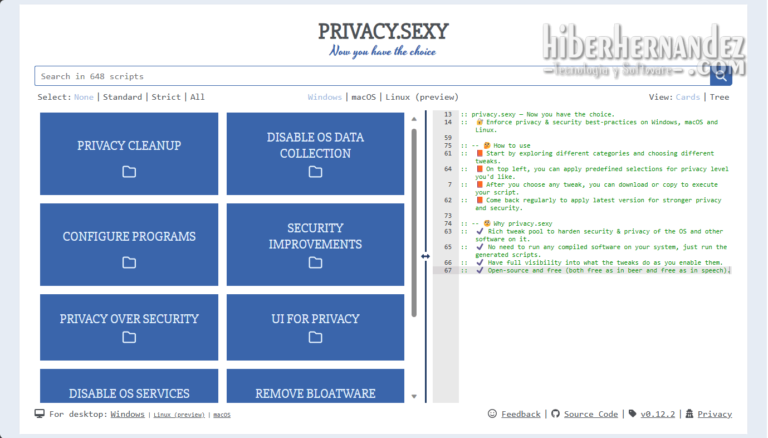Switch to the macOS tab
The width and height of the screenshot is (768, 438).
[361, 97]
